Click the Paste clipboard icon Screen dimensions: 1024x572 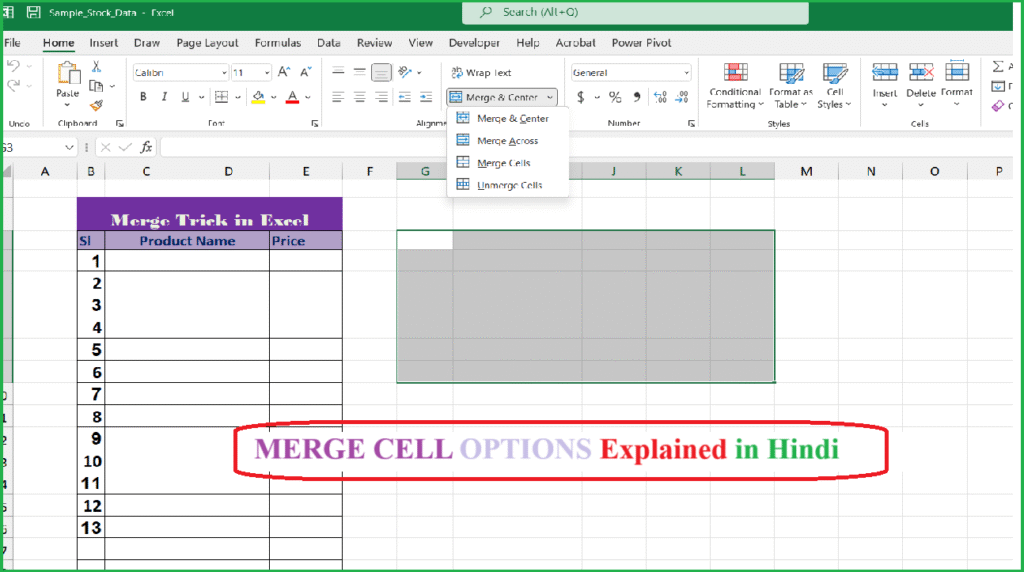pos(68,74)
